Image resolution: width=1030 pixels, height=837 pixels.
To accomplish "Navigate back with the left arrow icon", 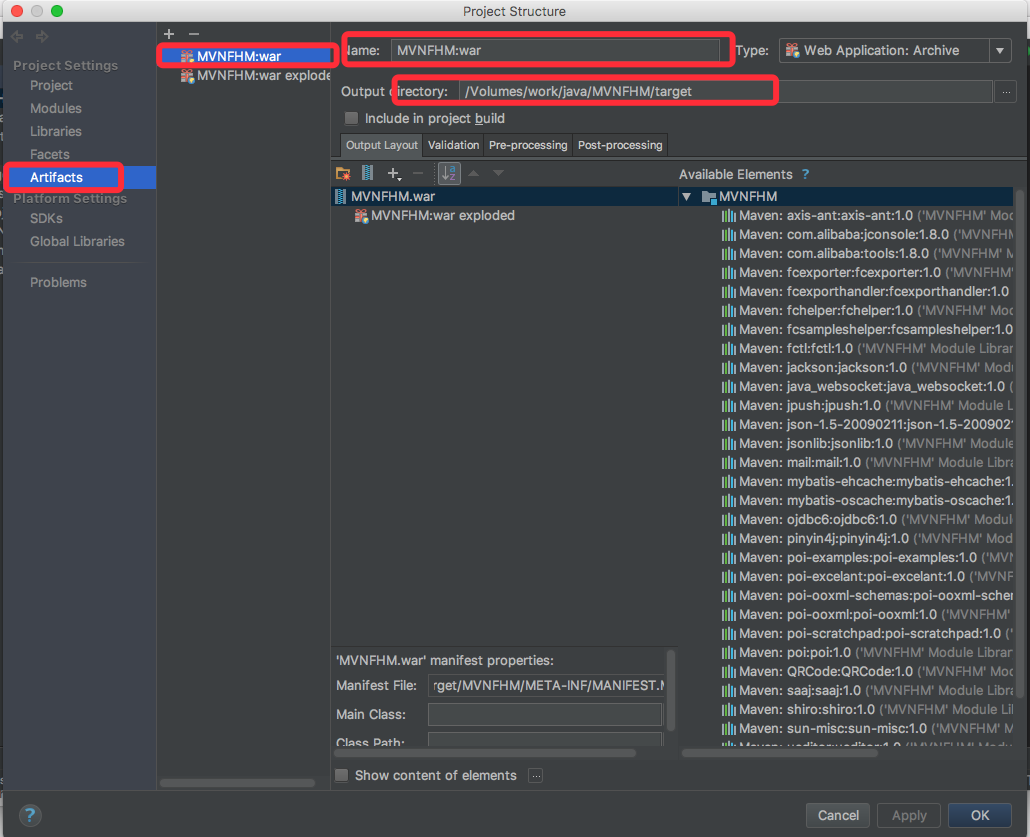I will tap(17, 37).
